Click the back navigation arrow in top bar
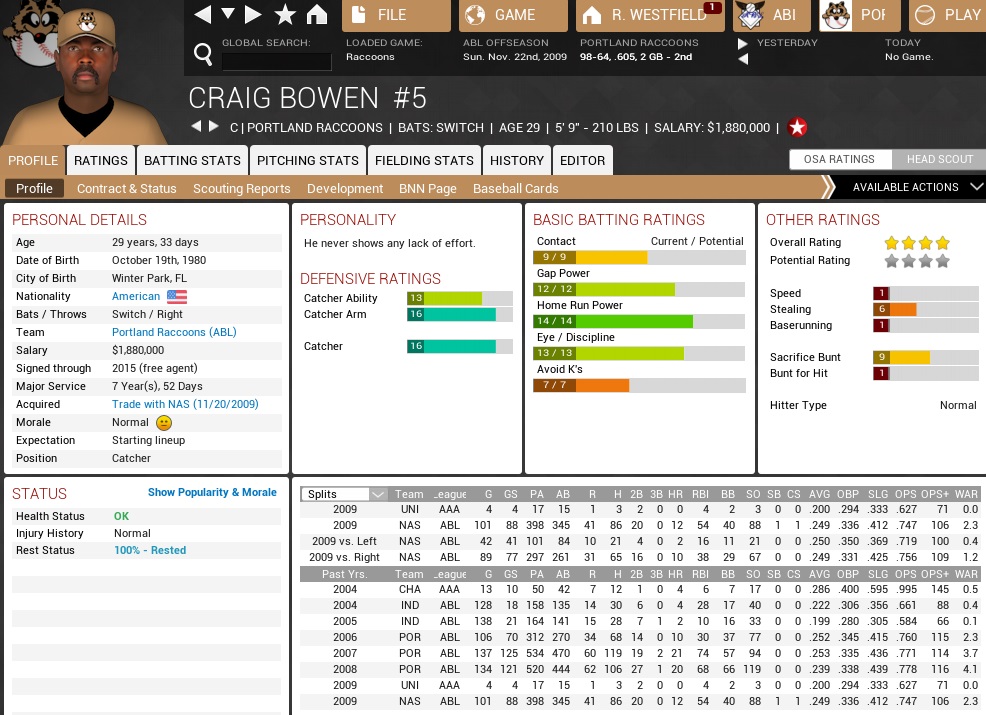986x715 pixels. point(203,14)
